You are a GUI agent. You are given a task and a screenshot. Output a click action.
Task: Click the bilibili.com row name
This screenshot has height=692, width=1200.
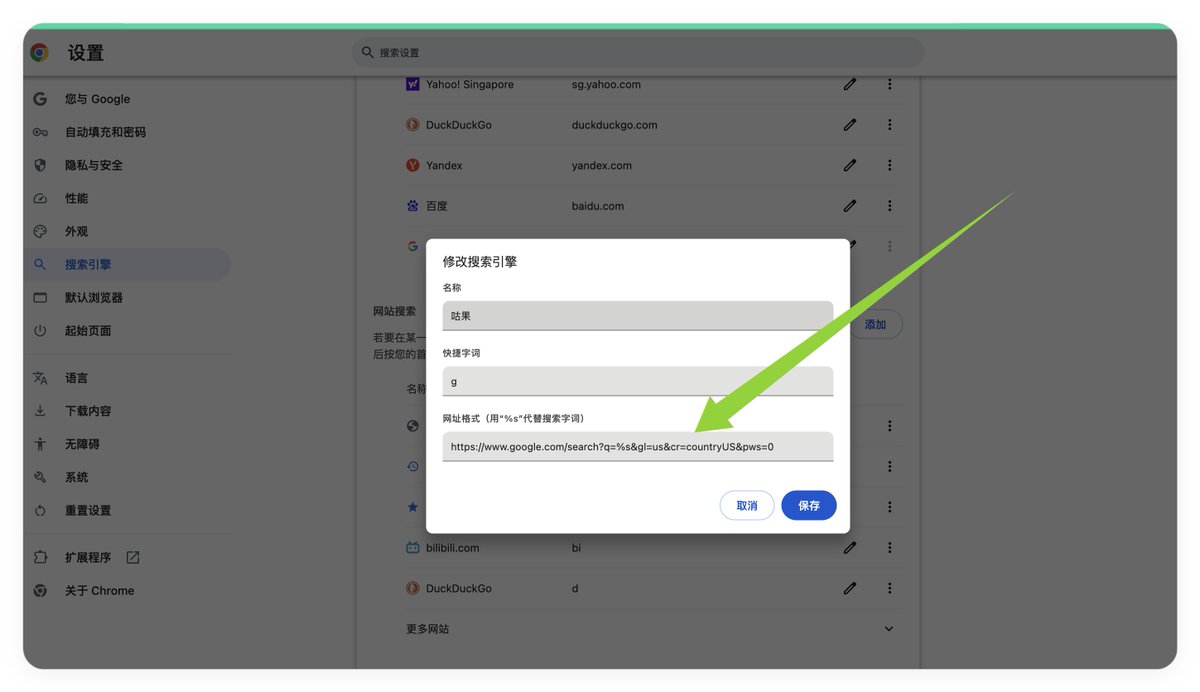[x=453, y=548]
